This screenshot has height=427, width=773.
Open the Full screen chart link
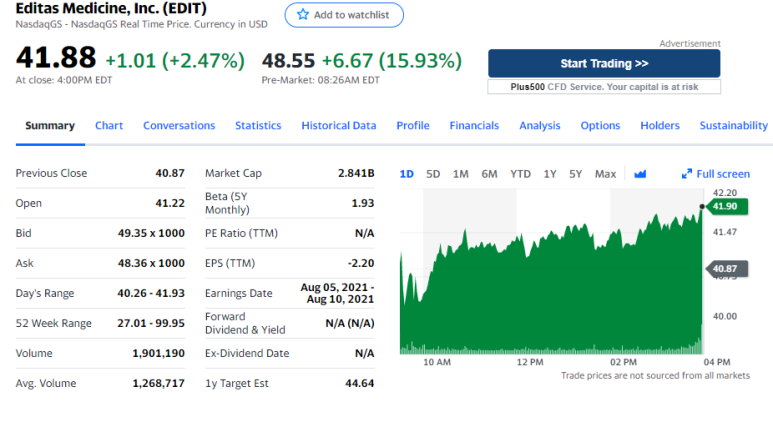[716, 174]
